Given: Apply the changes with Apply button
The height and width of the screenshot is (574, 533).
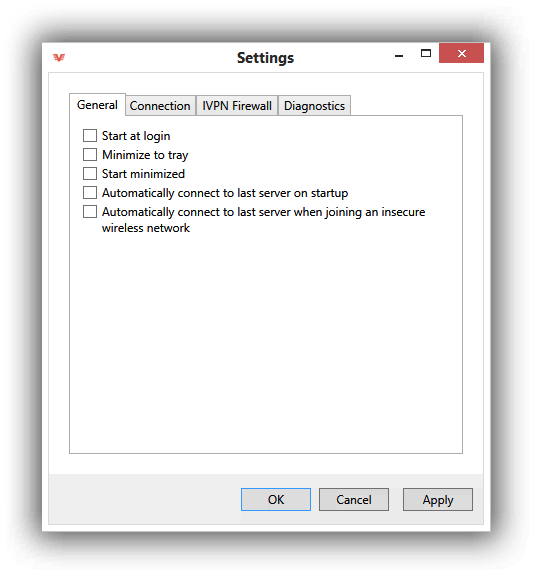Looking at the screenshot, I should (438, 499).
